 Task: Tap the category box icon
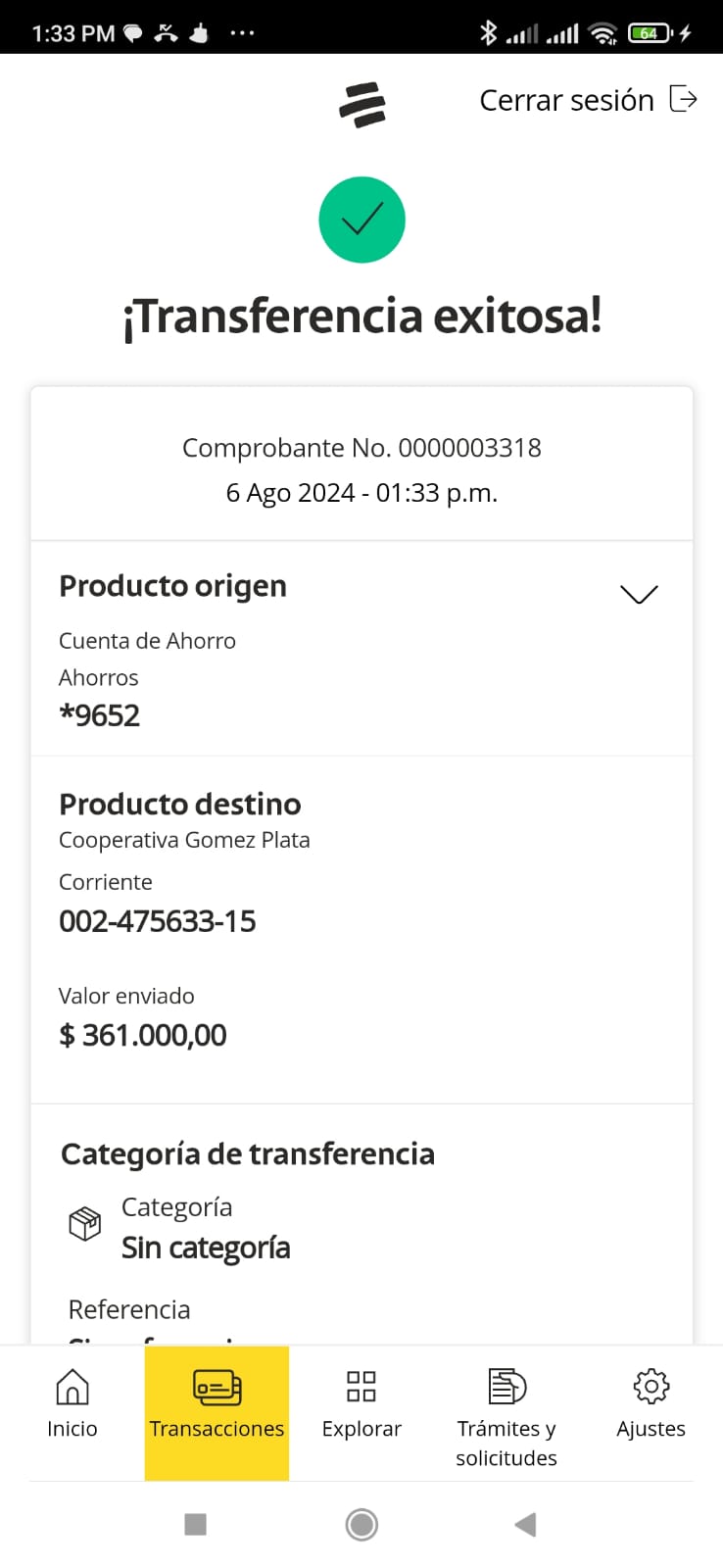tap(85, 1223)
